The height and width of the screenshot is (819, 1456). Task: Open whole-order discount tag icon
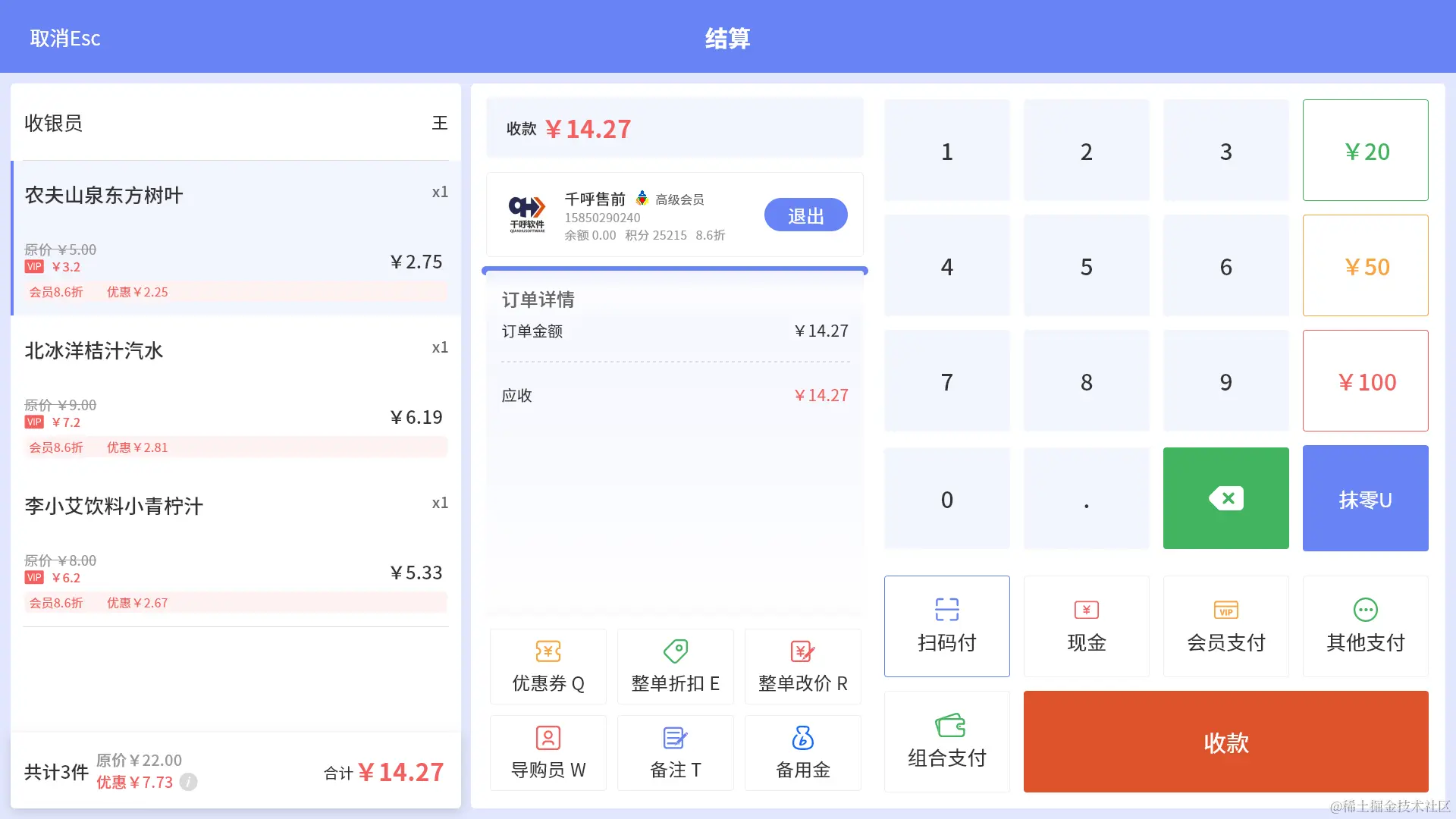pyautogui.click(x=675, y=651)
